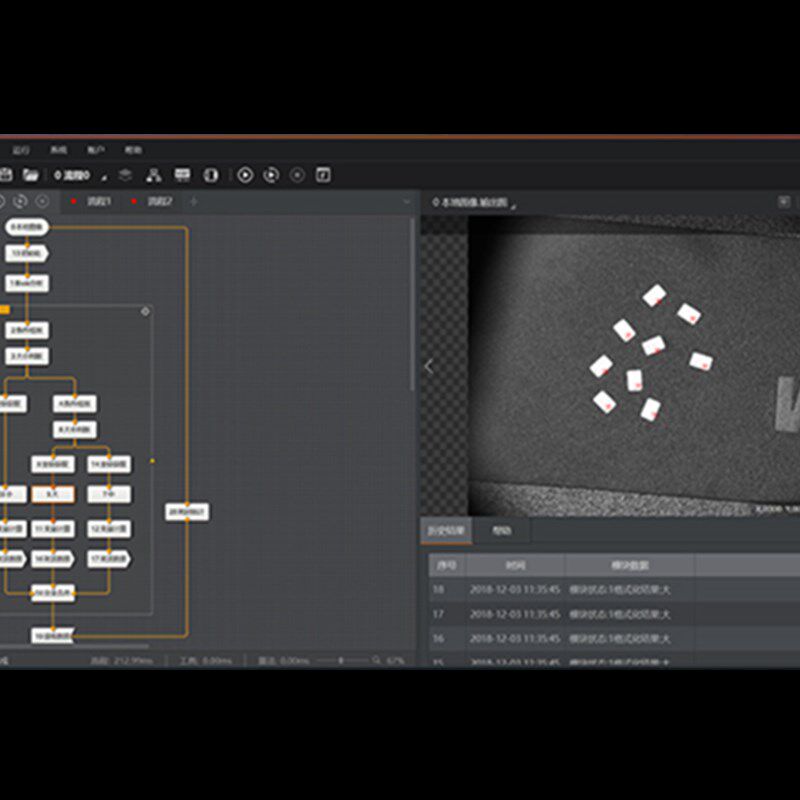This screenshot has height=800, width=800.
Task: Run the solution once with the play icon
Action: [245, 175]
